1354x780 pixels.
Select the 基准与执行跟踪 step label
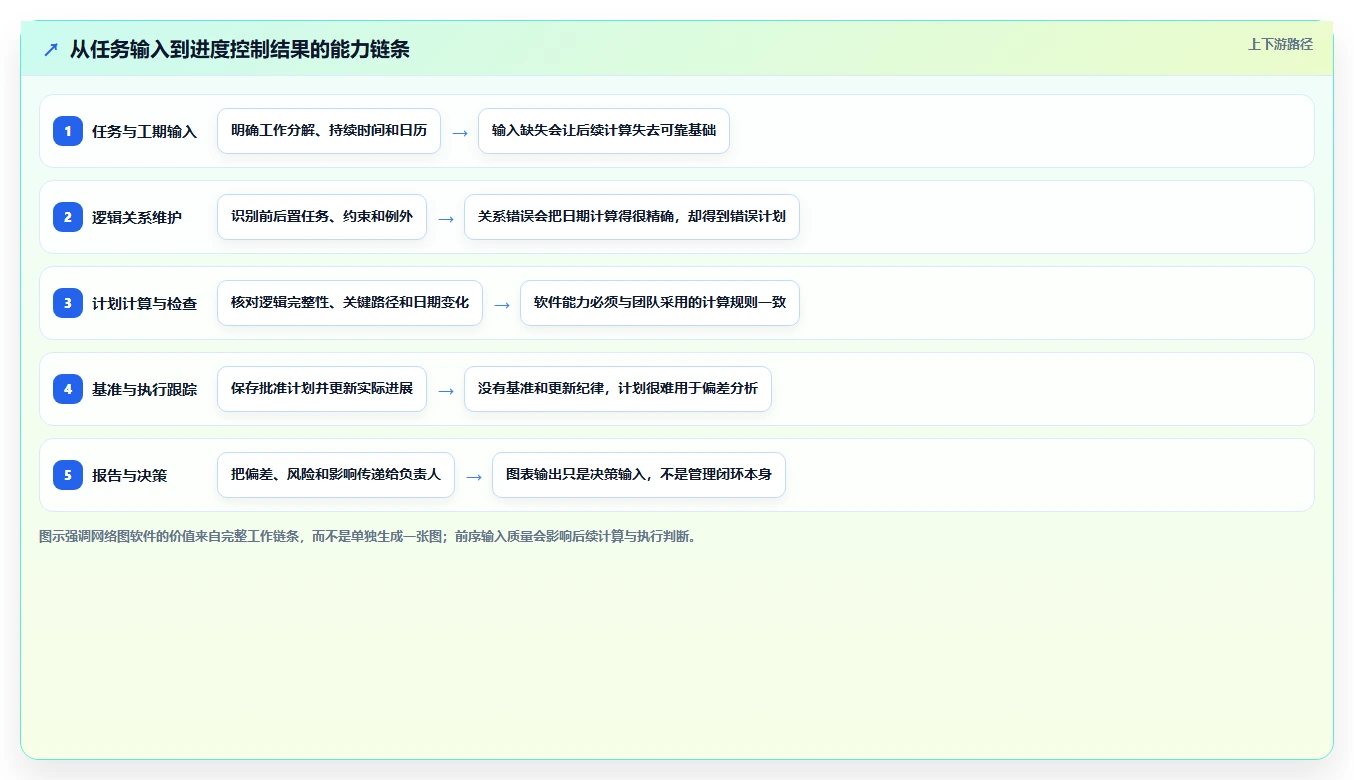click(x=144, y=389)
